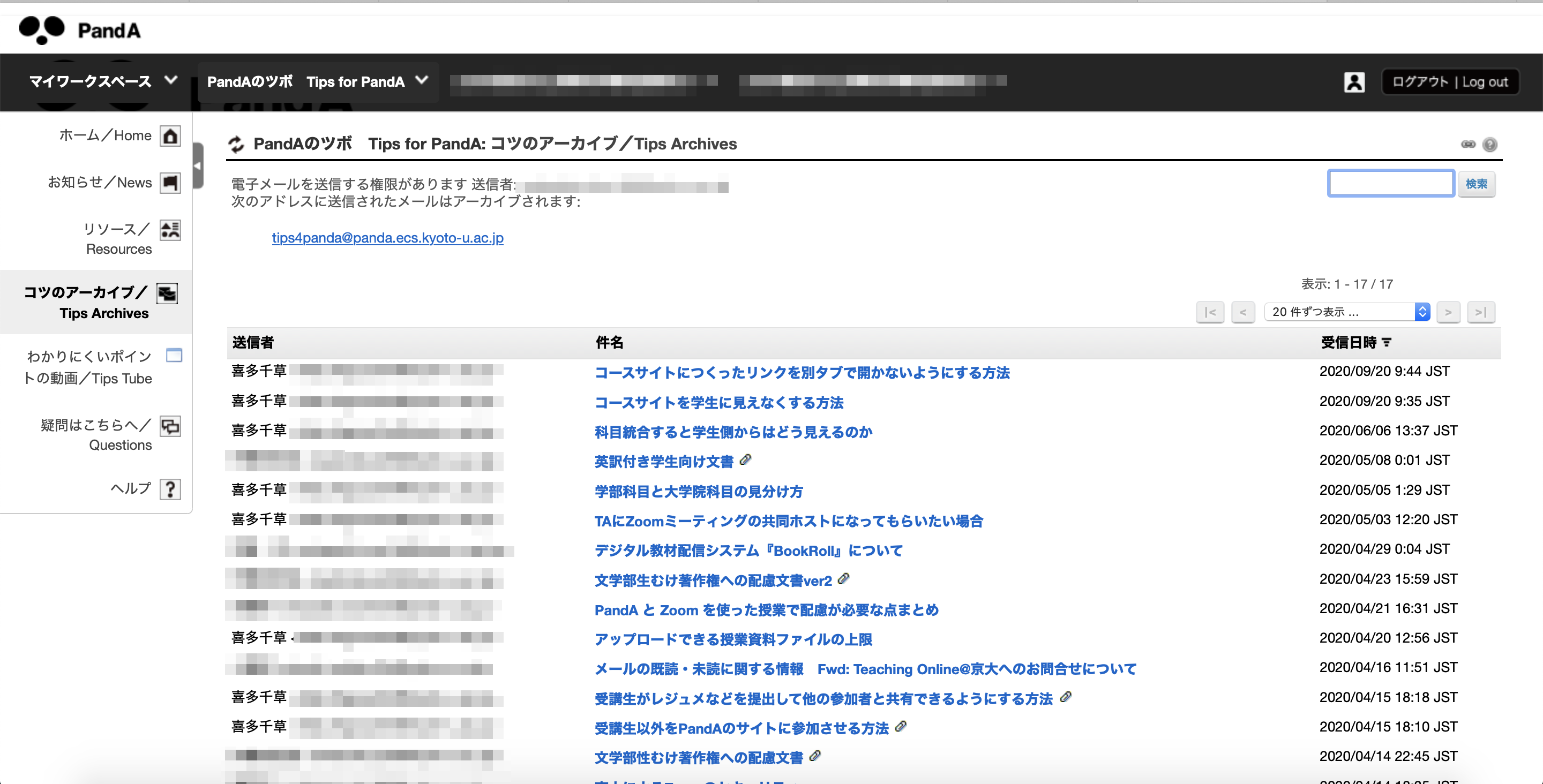The height and width of the screenshot is (784, 1543).
Task: Open the わかりにくいポイントの動画／Tips Tube menu item
Action: (x=88, y=367)
